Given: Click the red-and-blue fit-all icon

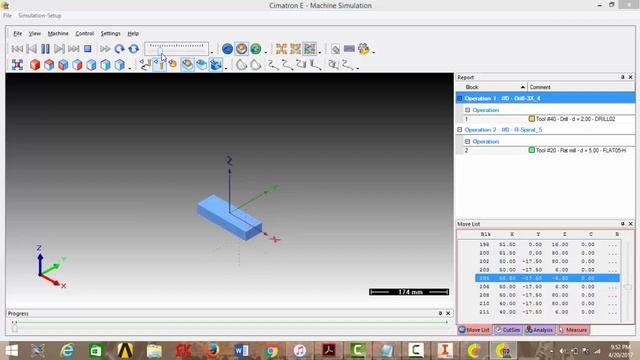Looking at the screenshot, I should pyautogui.click(x=17, y=65).
